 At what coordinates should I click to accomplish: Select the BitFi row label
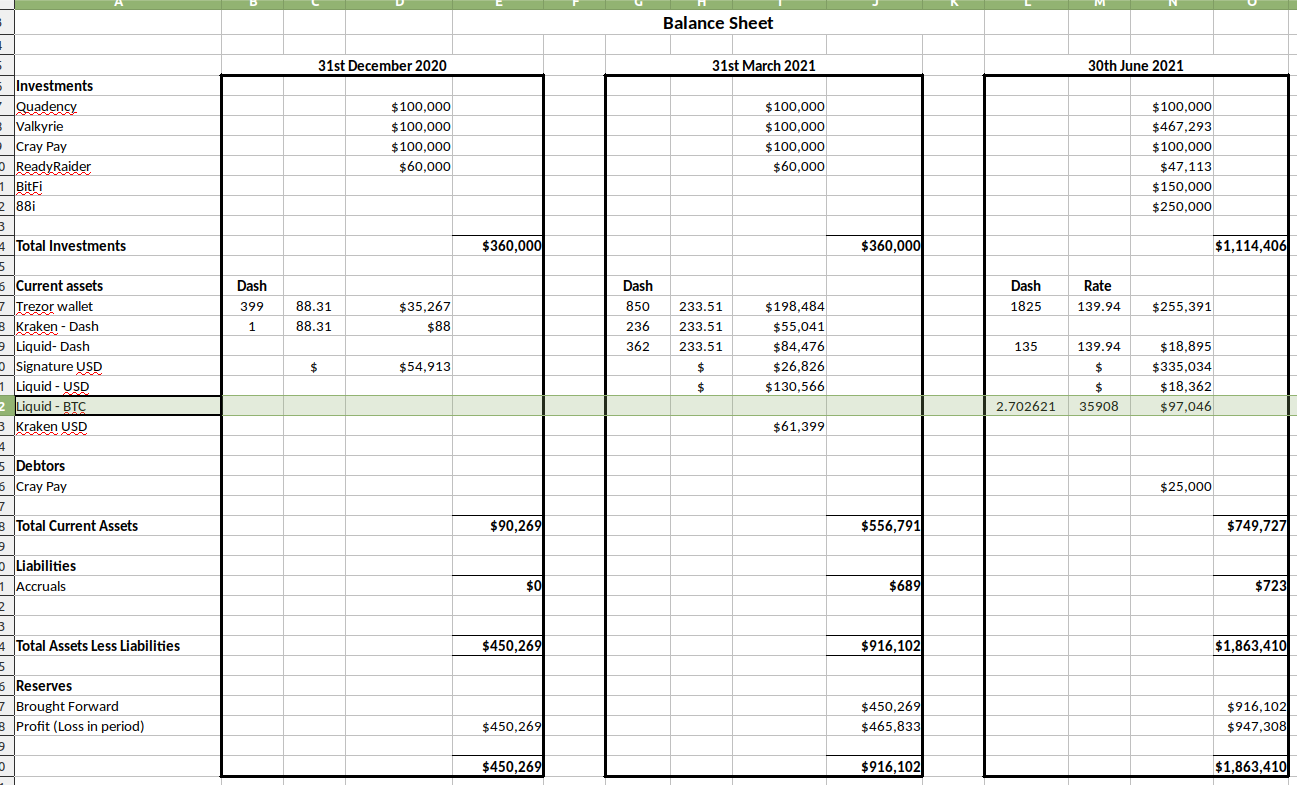[x=30, y=186]
